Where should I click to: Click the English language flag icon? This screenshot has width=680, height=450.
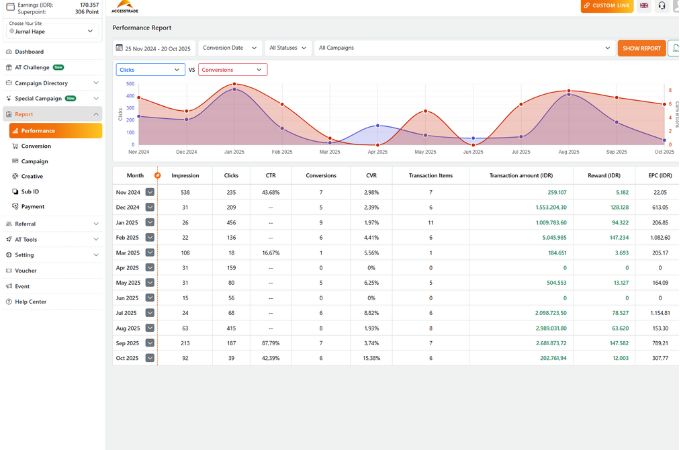click(x=644, y=5)
